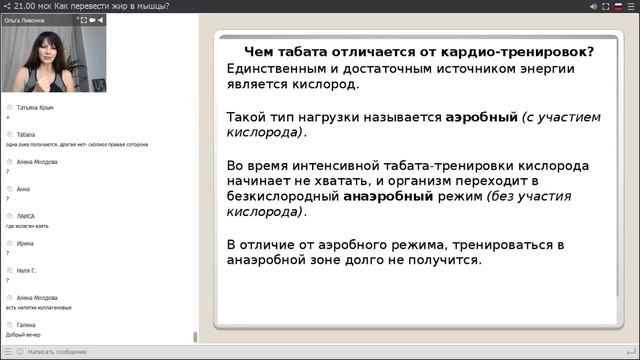640x360 pixels.
Task: Click the slide heading about табата
Action: coord(419,52)
